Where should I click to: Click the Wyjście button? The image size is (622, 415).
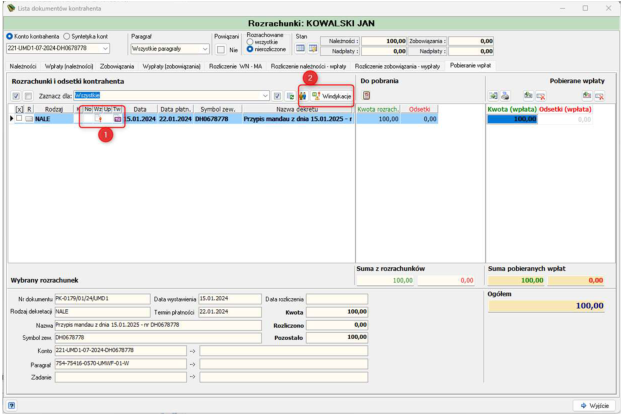click(x=594, y=405)
